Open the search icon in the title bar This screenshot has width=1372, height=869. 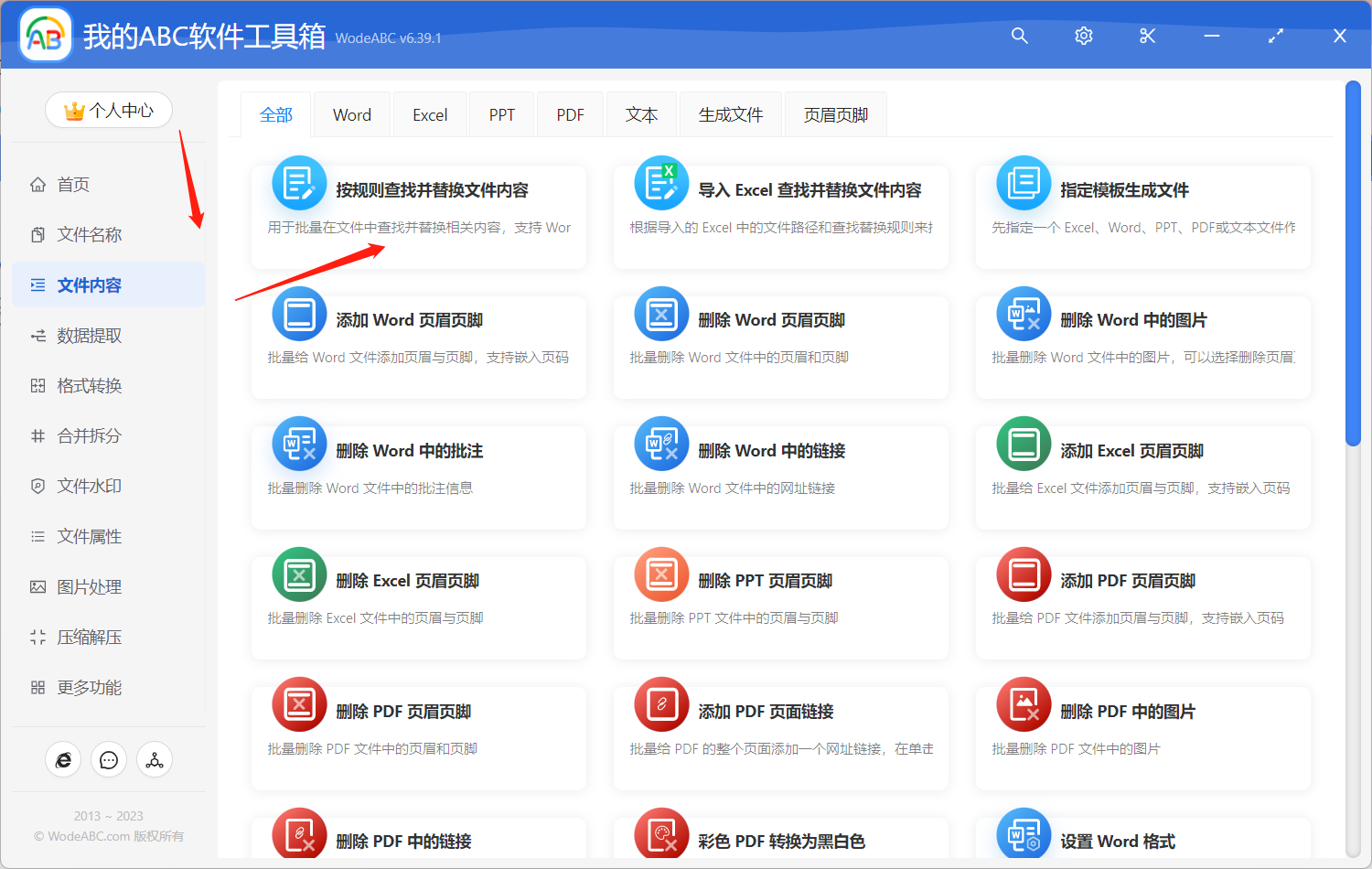point(1019,36)
